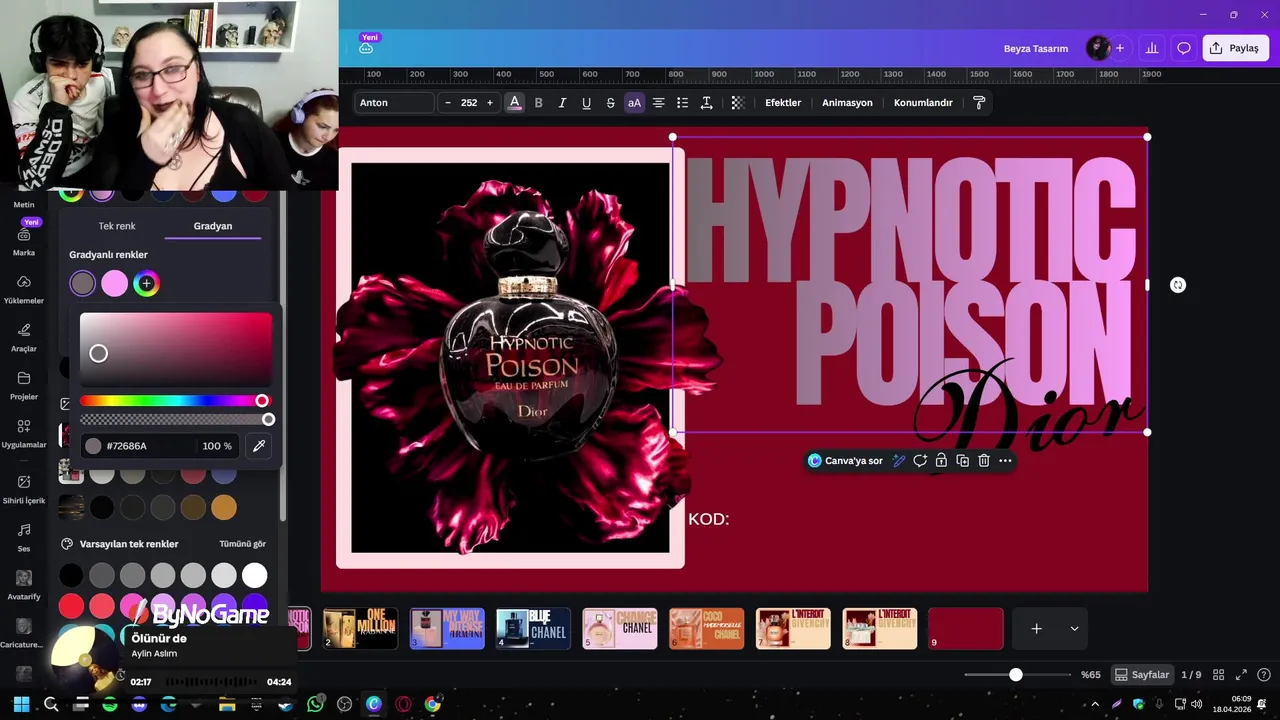Open the Anton font dropdown
The width and height of the screenshot is (1280, 720).
(395, 103)
